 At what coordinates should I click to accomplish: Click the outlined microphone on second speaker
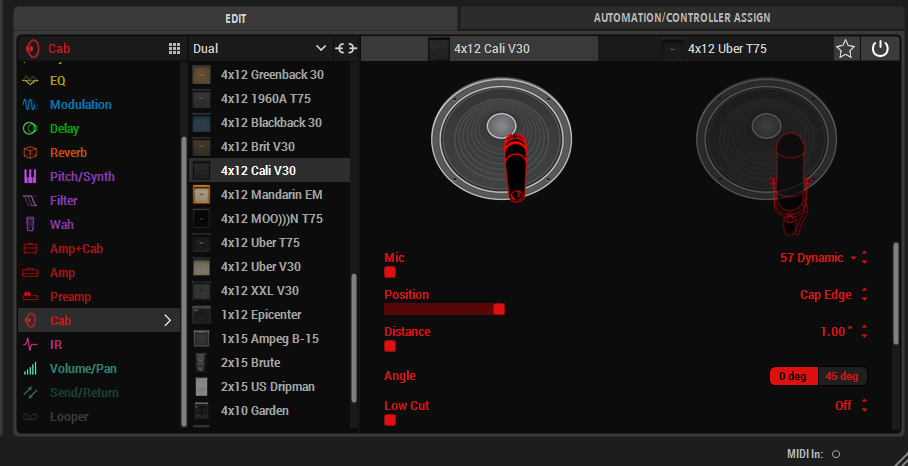(790, 184)
